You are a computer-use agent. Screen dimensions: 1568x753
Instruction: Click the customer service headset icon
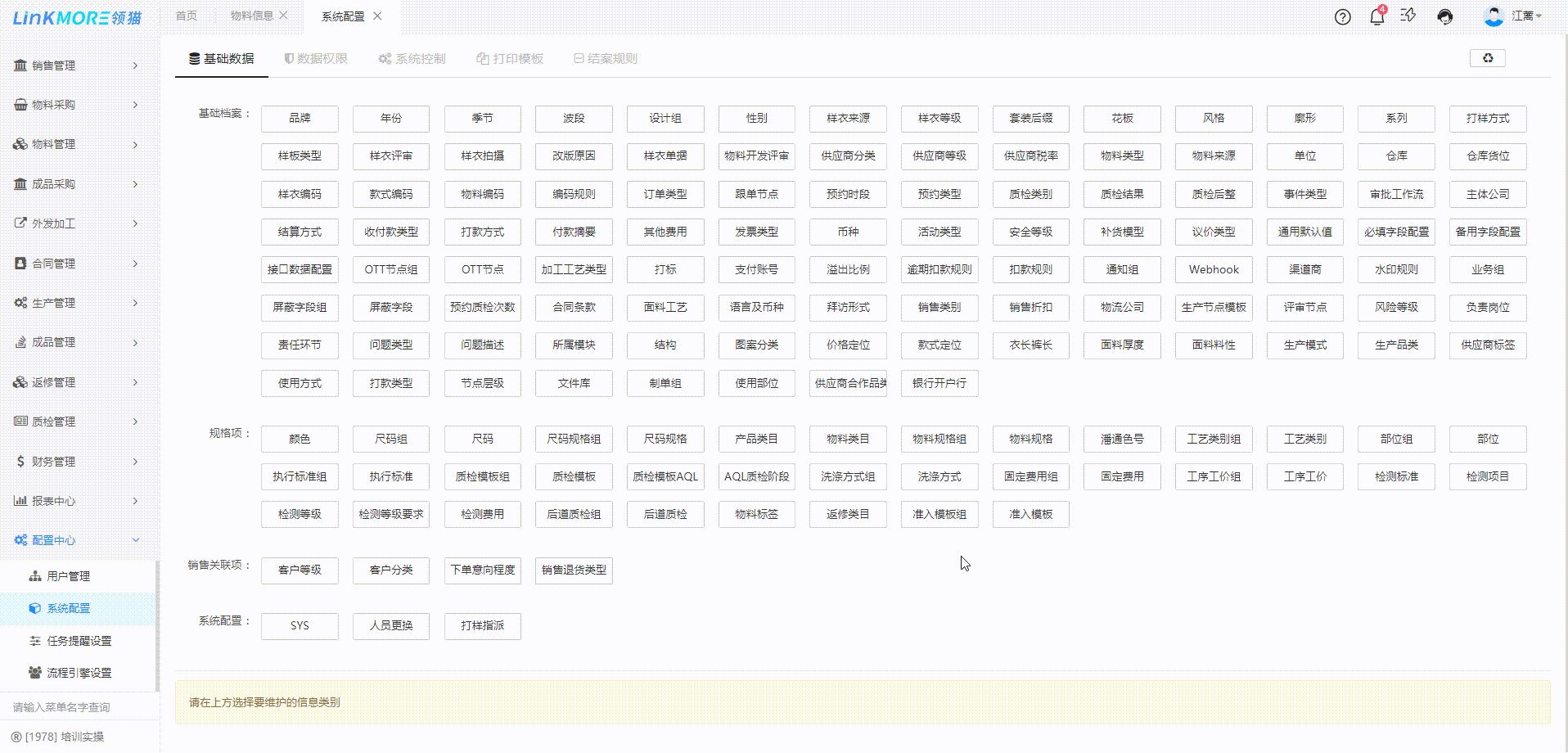click(x=1445, y=17)
